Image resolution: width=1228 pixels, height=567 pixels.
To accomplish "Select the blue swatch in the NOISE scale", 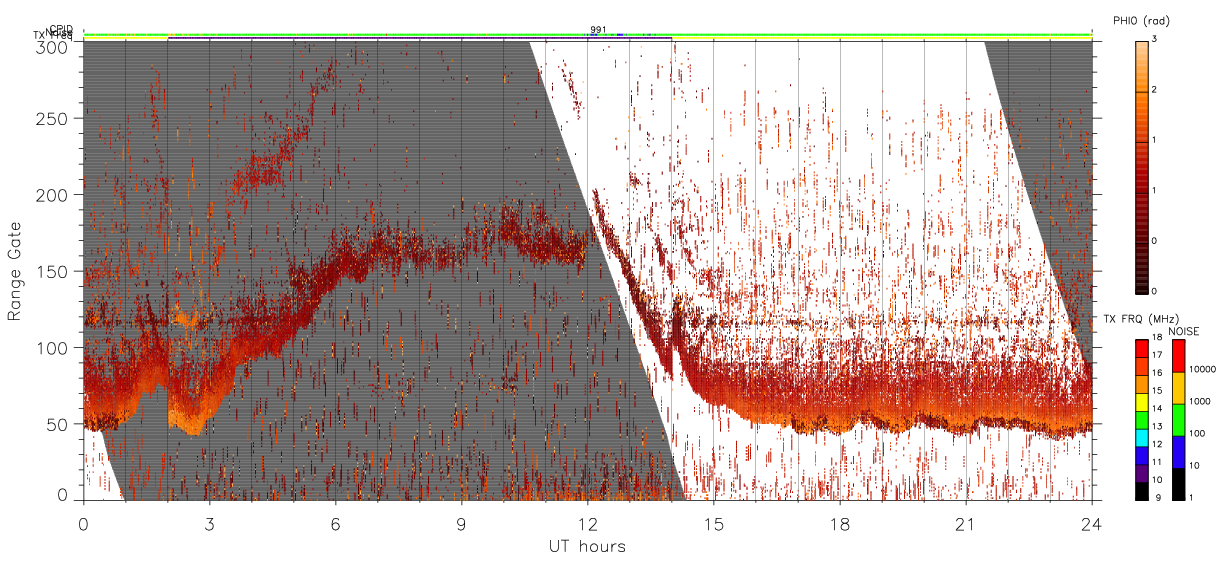I will click(1179, 452).
